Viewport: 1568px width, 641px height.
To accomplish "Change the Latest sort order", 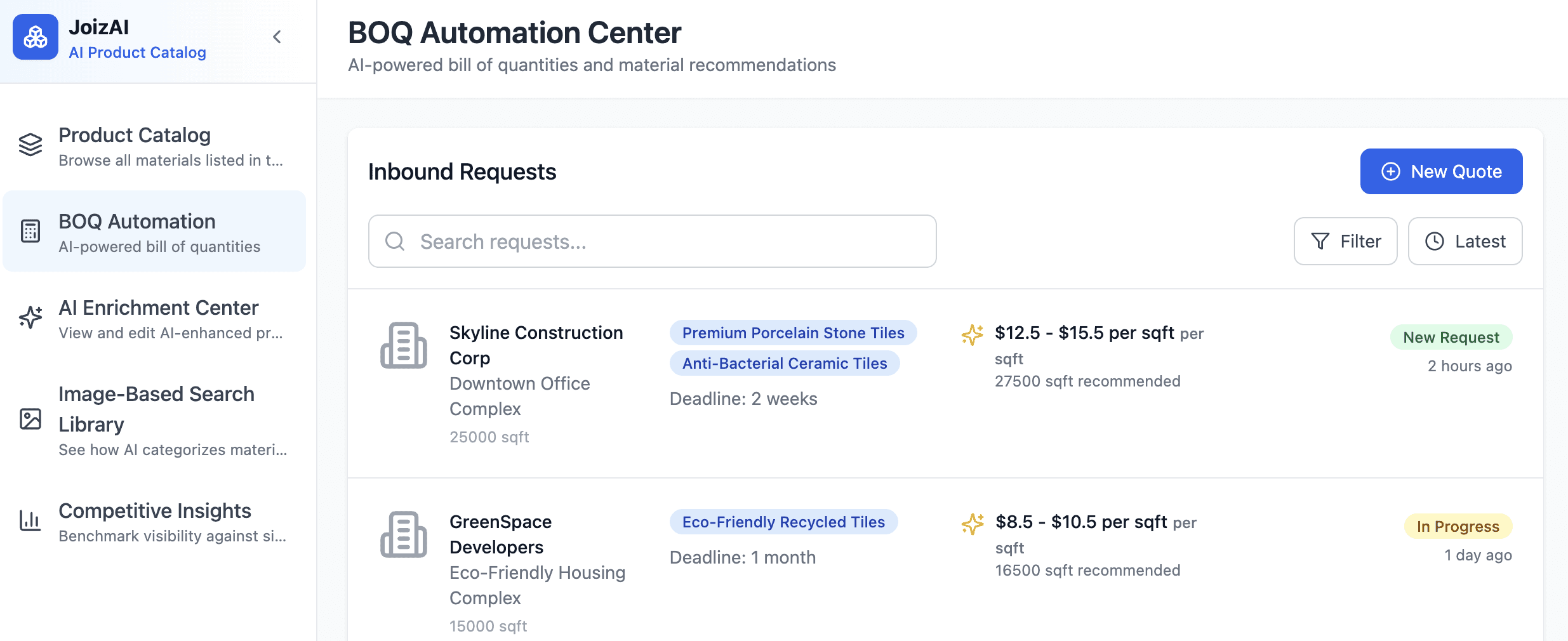I will coord(1465,241).
